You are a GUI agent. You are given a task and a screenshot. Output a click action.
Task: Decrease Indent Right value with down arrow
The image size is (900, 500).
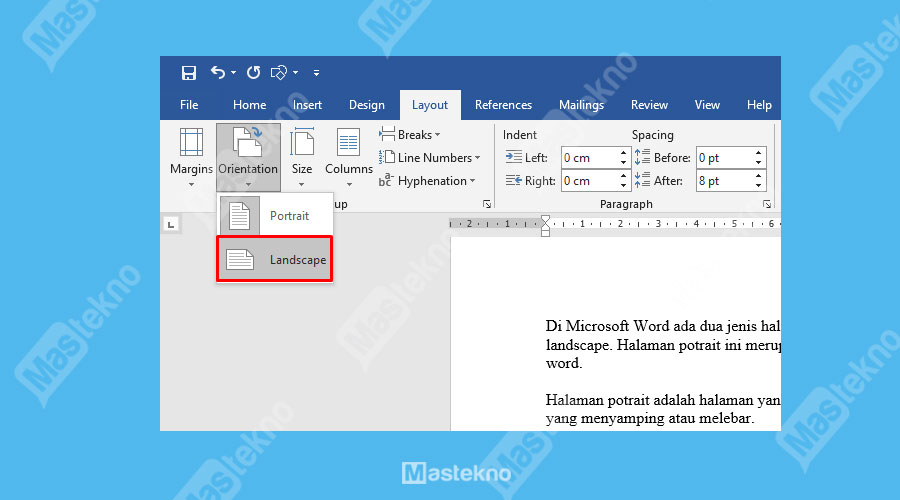coord(623,186)
